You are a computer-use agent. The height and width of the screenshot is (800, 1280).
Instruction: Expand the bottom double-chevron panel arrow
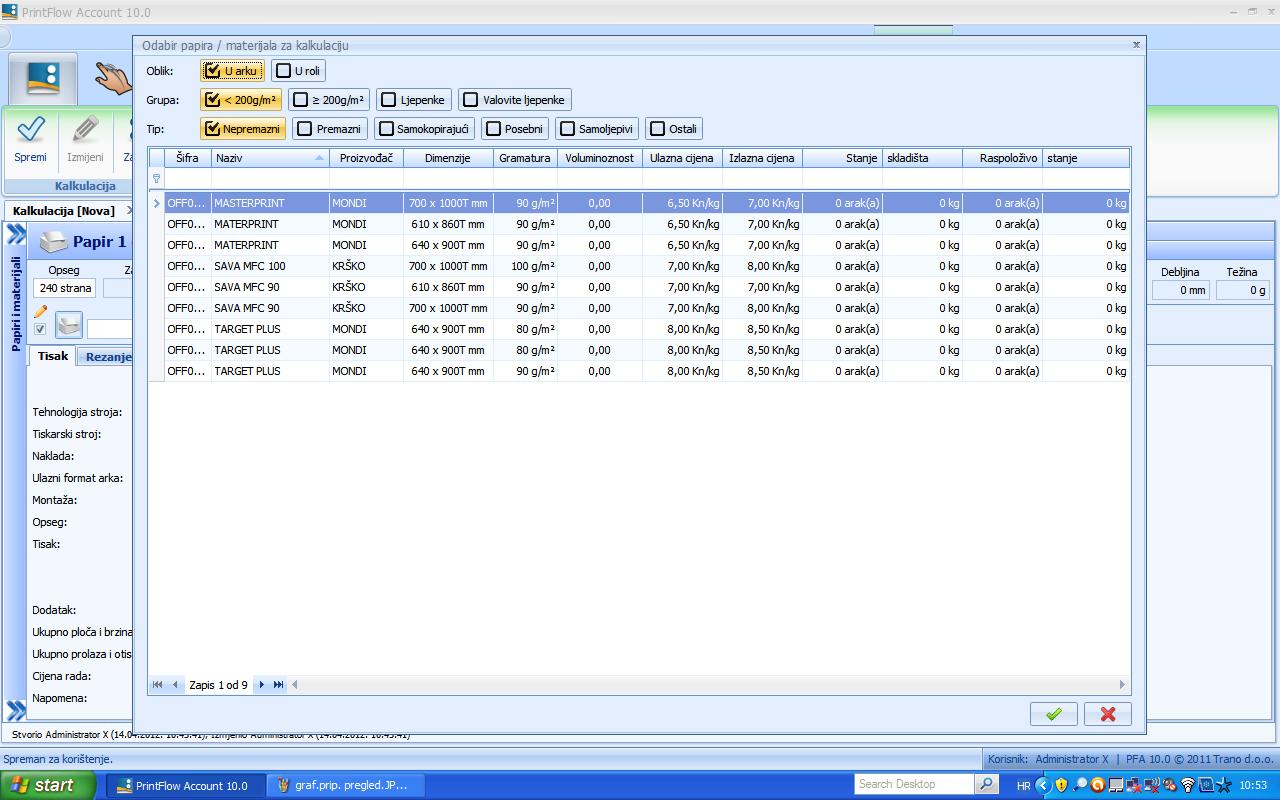coord(16,711)
